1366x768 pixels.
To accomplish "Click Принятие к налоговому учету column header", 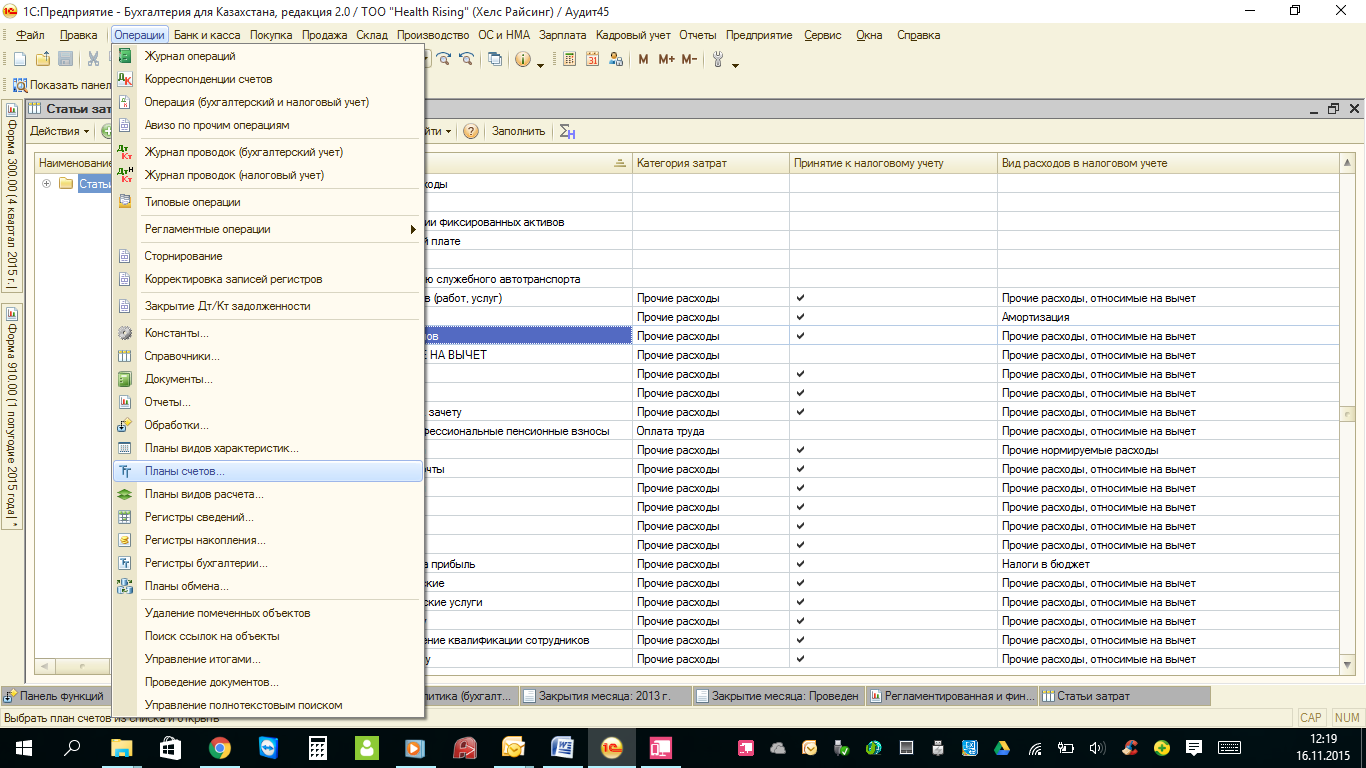I will 893,163.
